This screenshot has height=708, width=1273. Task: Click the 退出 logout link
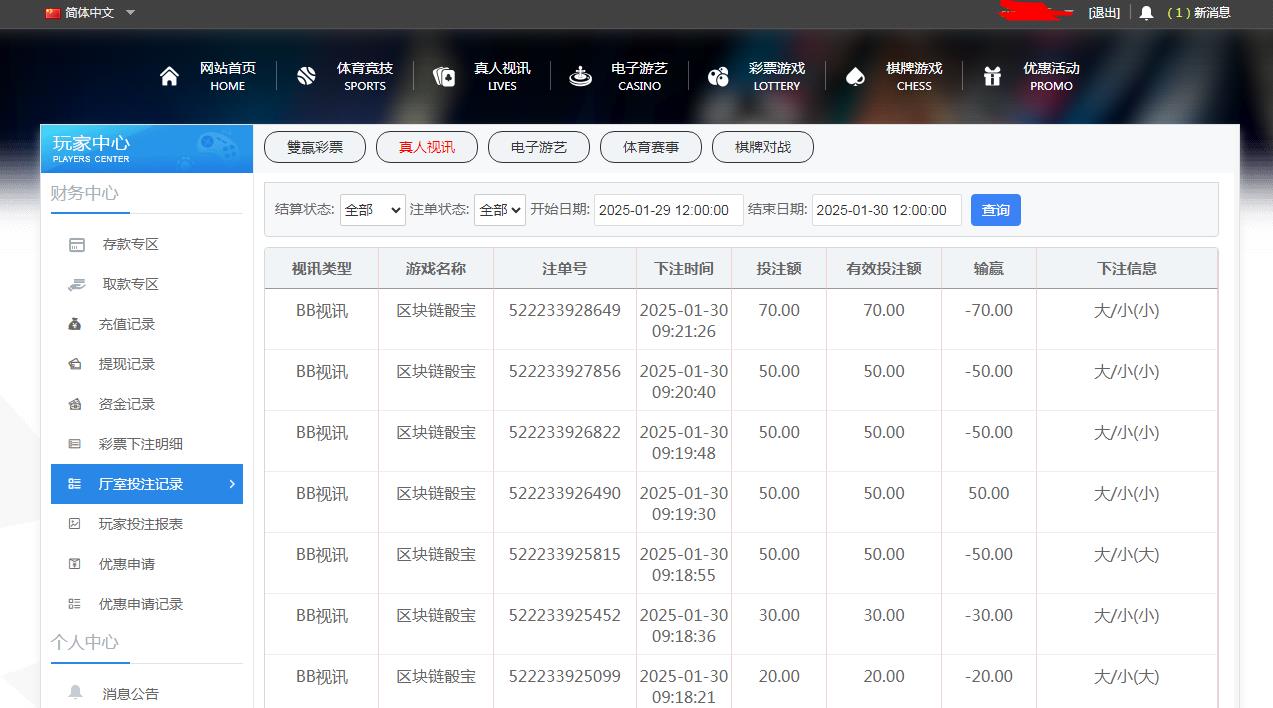pos(1104,13)
